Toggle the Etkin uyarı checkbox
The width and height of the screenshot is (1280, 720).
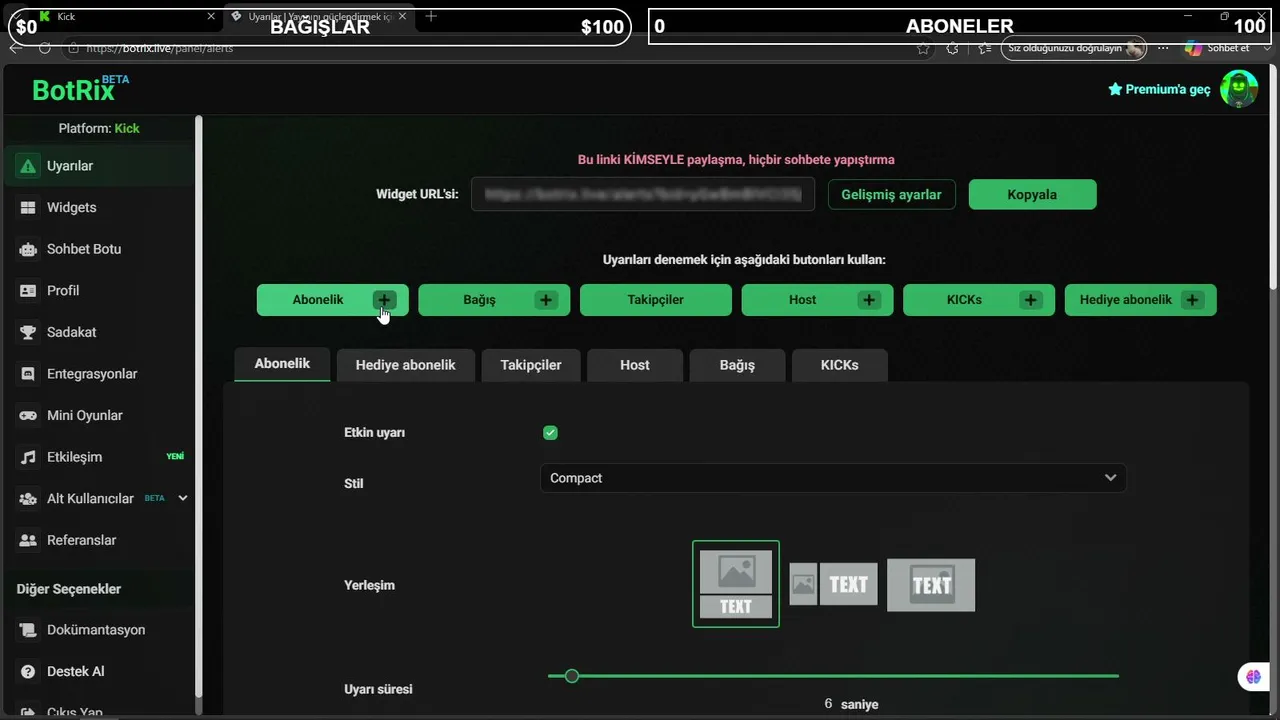point(550,433)
